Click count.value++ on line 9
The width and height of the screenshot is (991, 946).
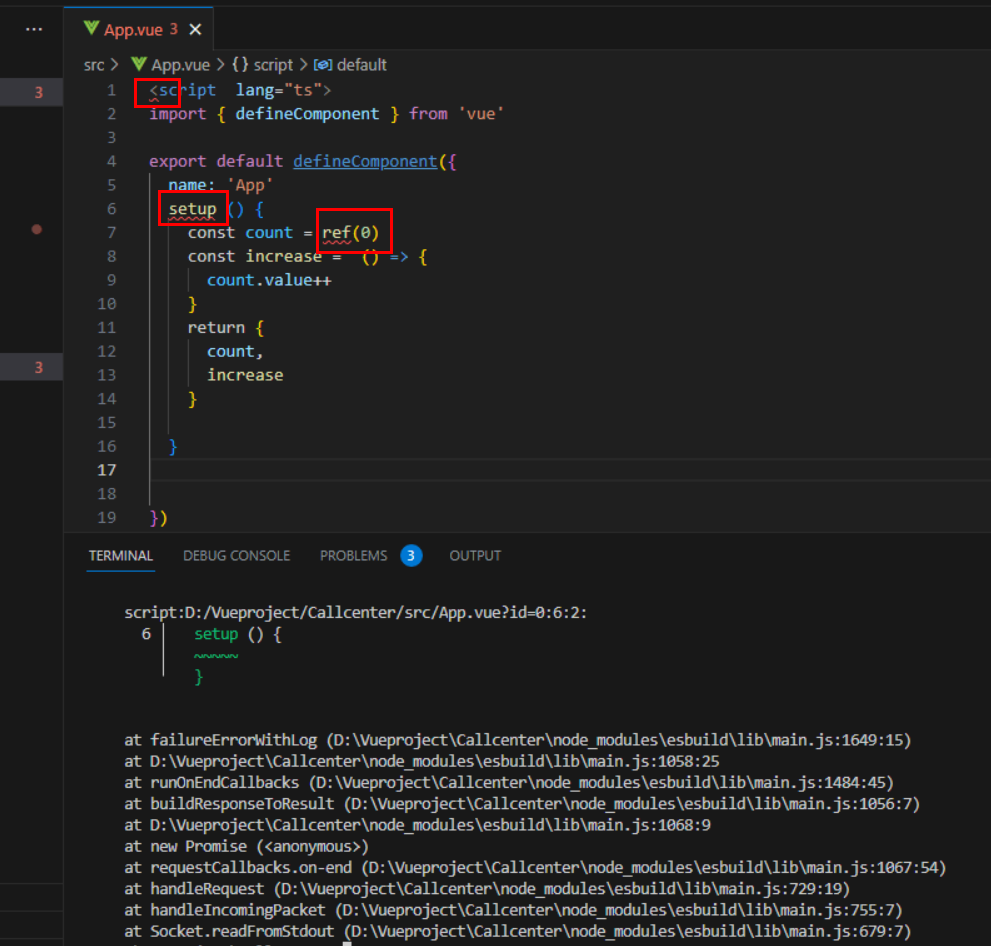[x=269, y=281]
